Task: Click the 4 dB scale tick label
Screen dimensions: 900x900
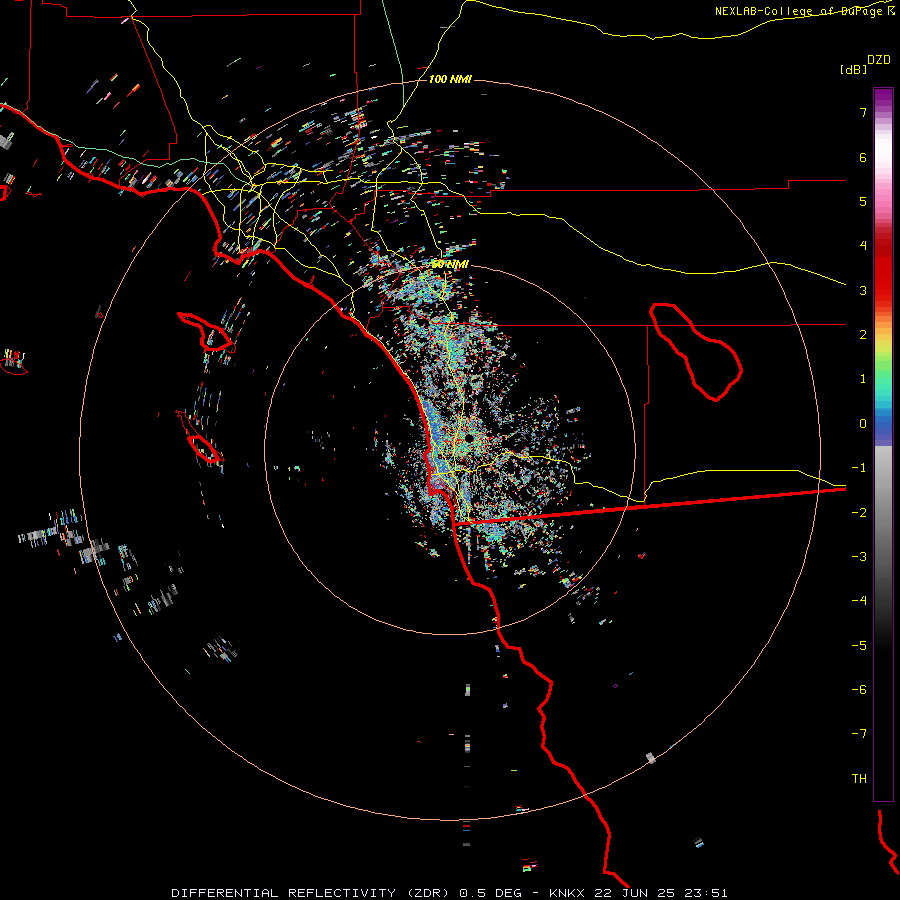Action: click(x=863, y=246)
